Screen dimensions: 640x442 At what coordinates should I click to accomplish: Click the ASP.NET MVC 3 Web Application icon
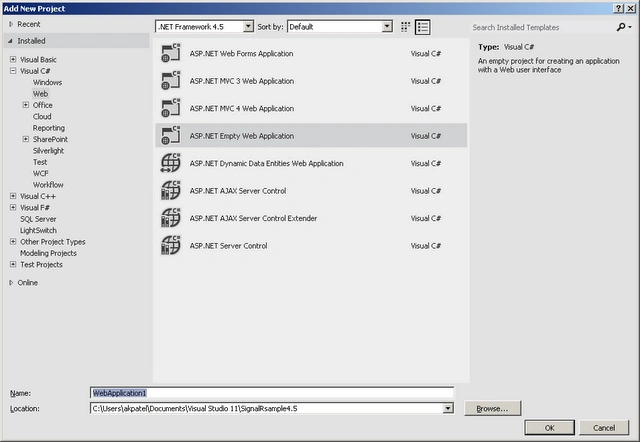[171, 81]
